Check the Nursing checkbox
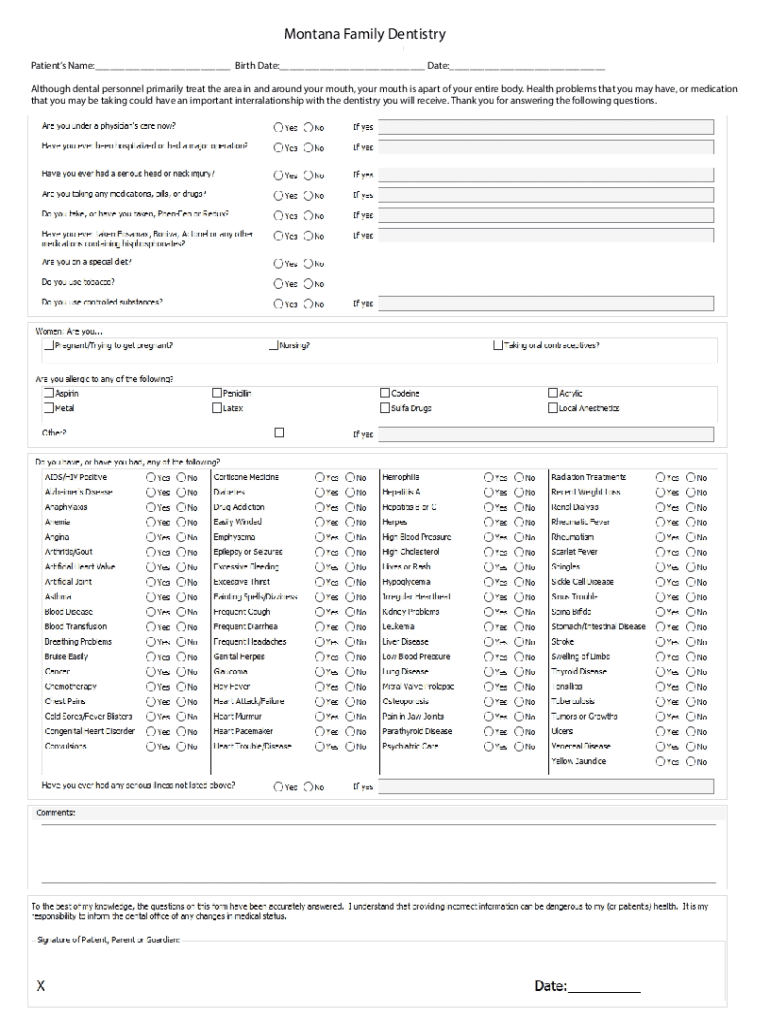 273,346
